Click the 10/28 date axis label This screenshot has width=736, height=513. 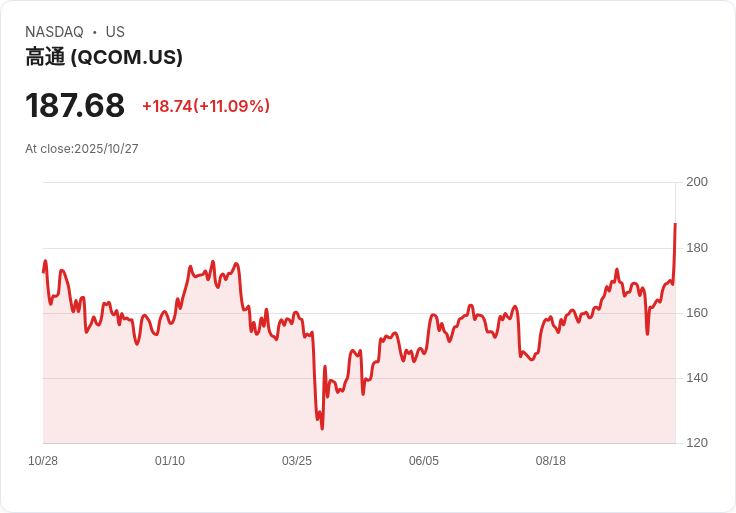tap(43, 461)
